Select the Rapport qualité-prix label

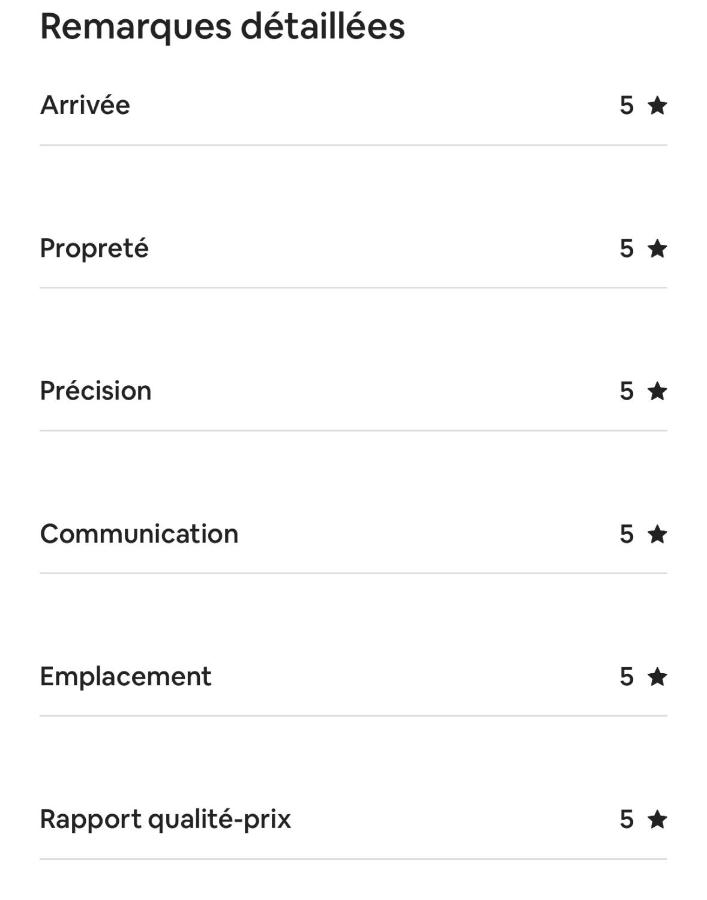tap(166, 820)
